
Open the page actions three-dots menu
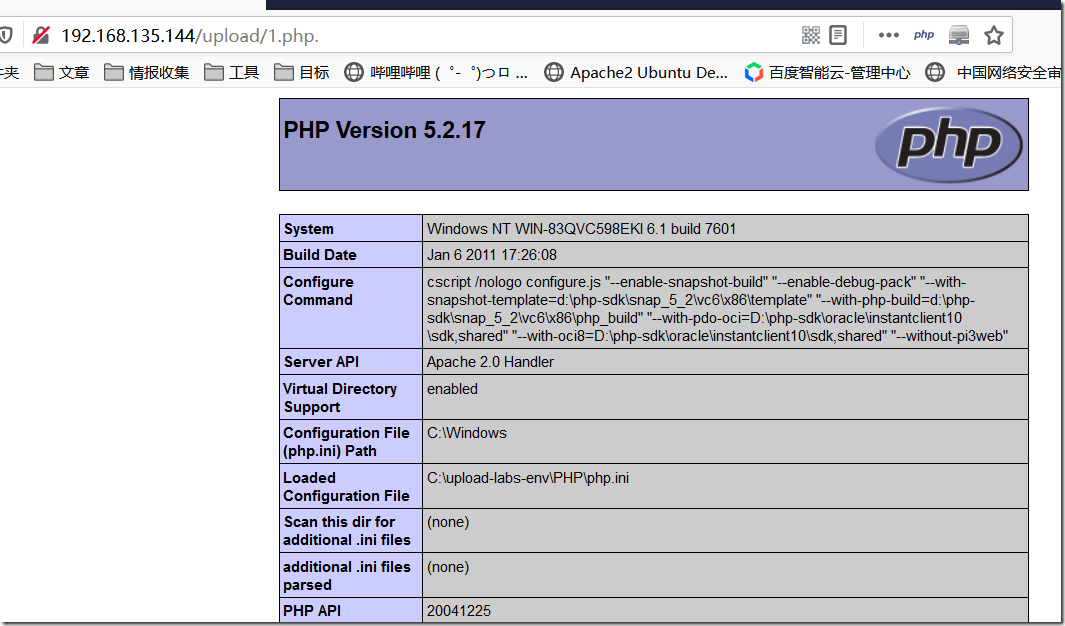[888, 35]
